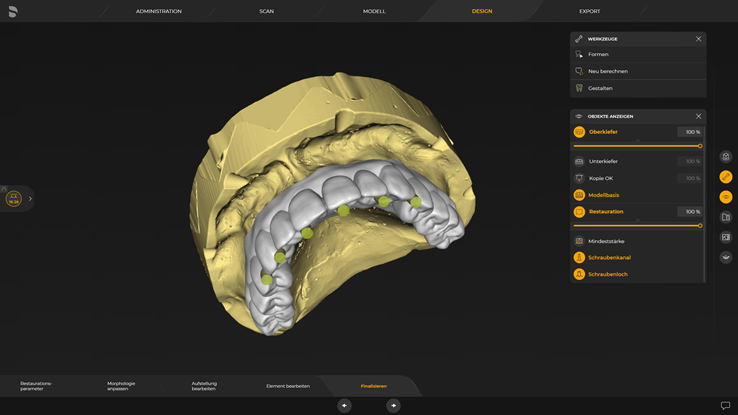The width and height of the screenshot is (738, 415).
Task: Click the next step arrow button
Action: [x=393, y=405]
